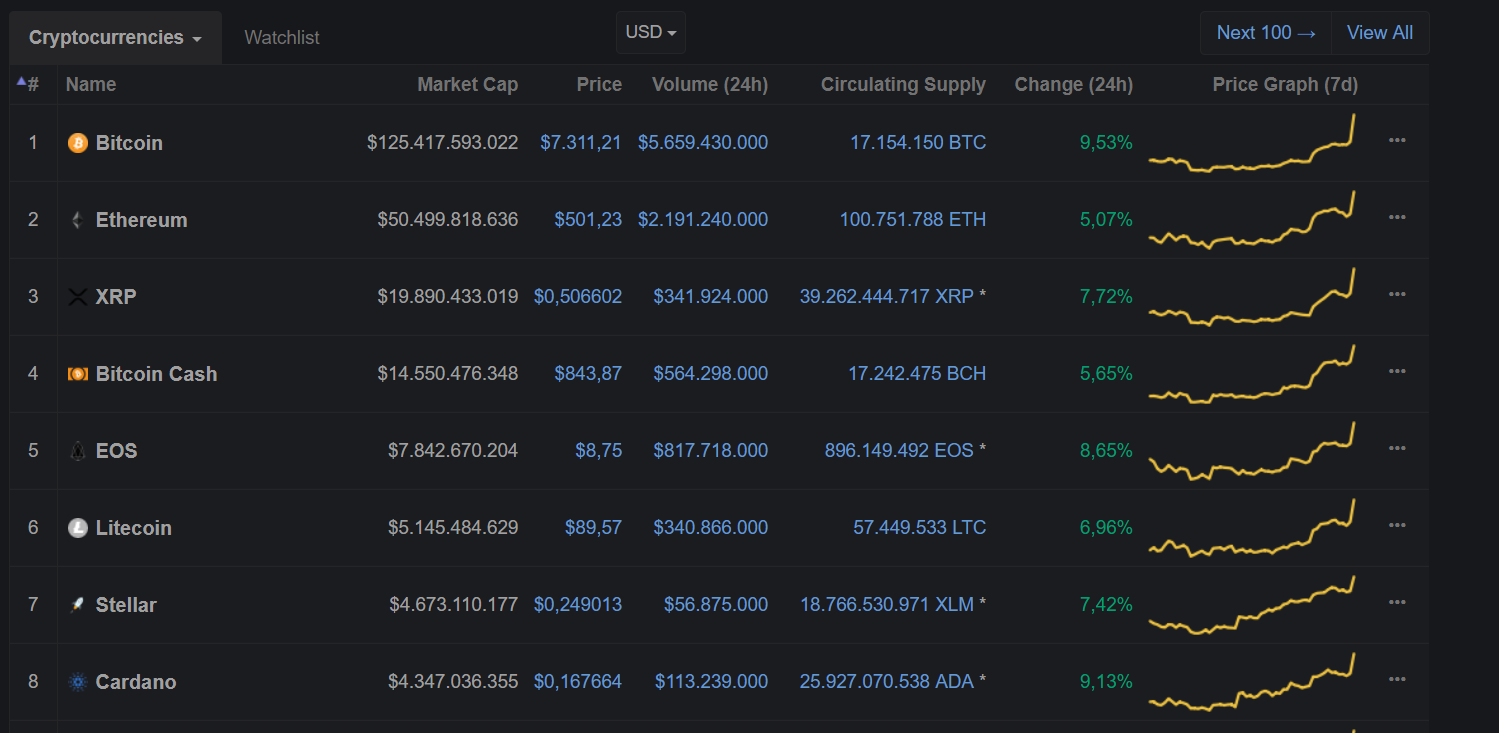Open the Litecoin name link
The height and width of the screenshot is (733, 1499).
click(x=134, y=528)
